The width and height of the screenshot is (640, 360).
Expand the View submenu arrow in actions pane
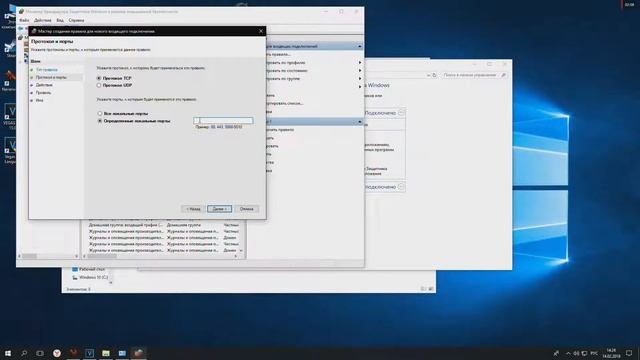[x=360, y=87]
